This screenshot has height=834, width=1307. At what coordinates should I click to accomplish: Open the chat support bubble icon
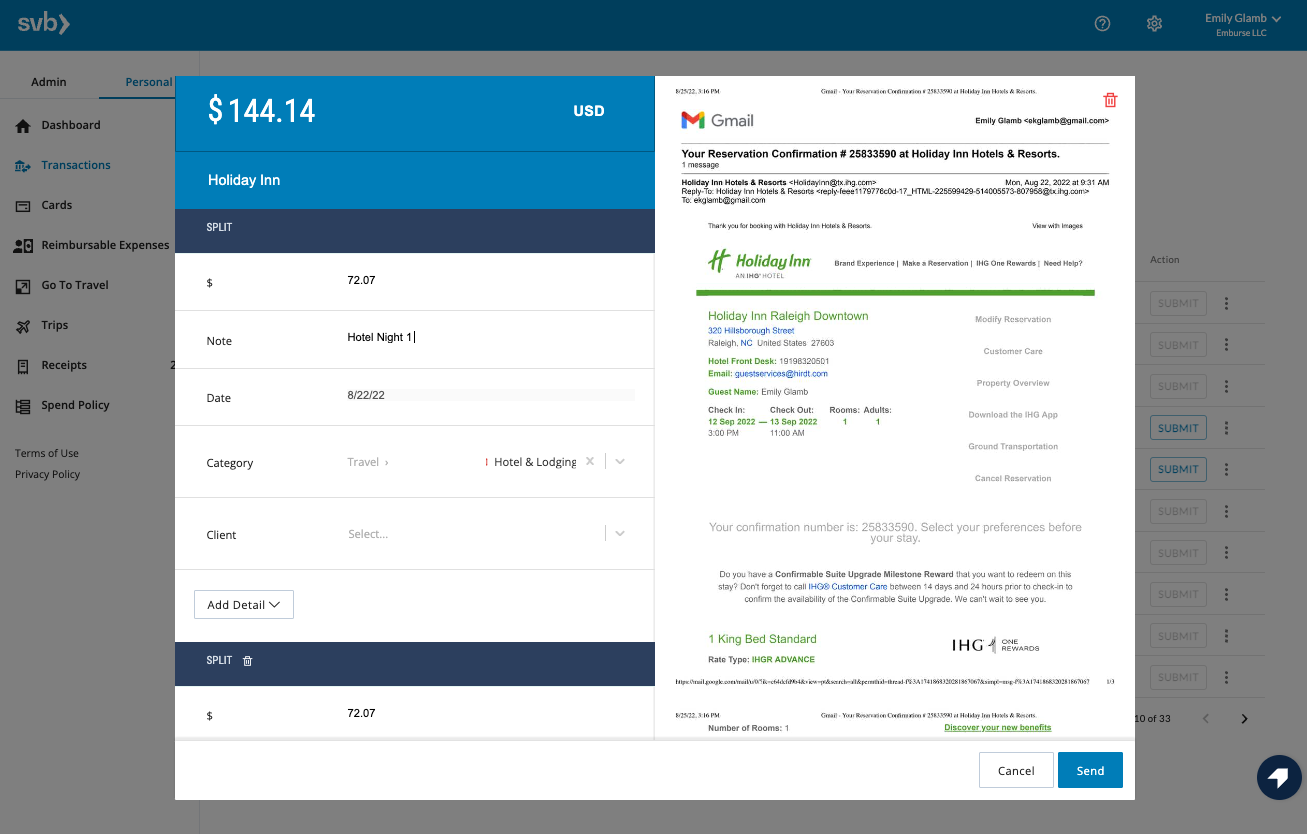click(1279, 777)
